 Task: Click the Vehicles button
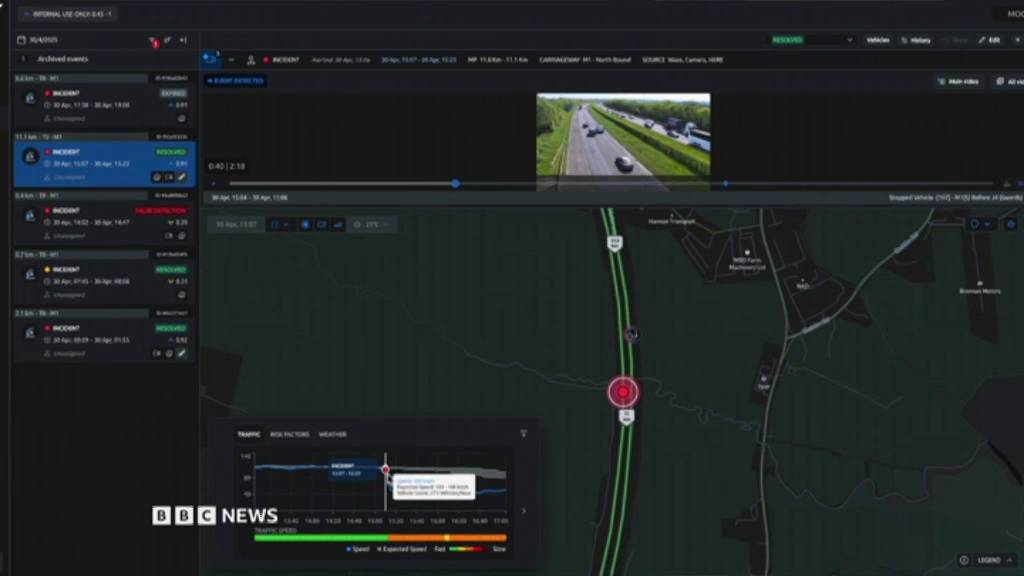pyautogui.click(x=877, y=40)
